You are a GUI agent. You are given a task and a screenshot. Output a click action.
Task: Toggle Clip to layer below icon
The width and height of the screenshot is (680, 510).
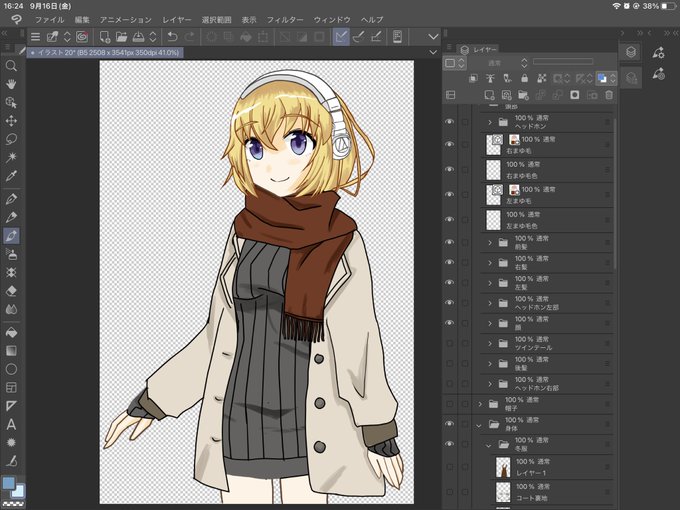[x=473, y=78]
